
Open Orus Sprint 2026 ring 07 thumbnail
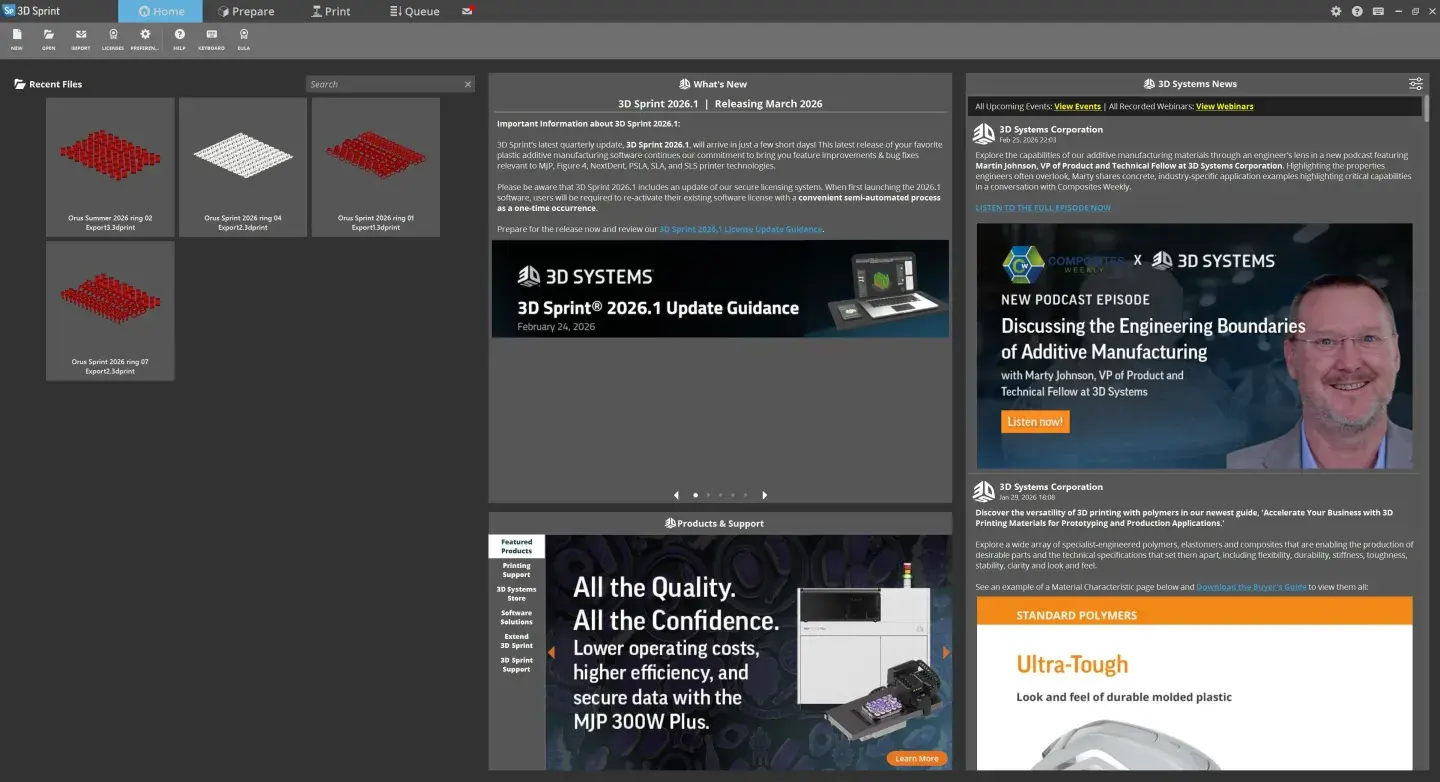110,311
